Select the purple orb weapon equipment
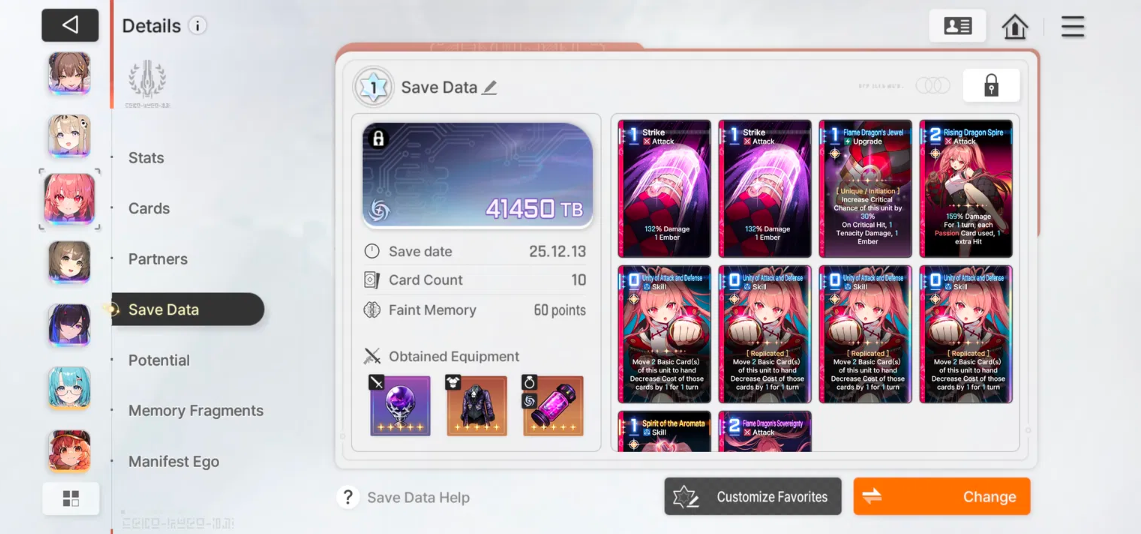The height and width of the screenshot is (534, 1141). point(400,405)
